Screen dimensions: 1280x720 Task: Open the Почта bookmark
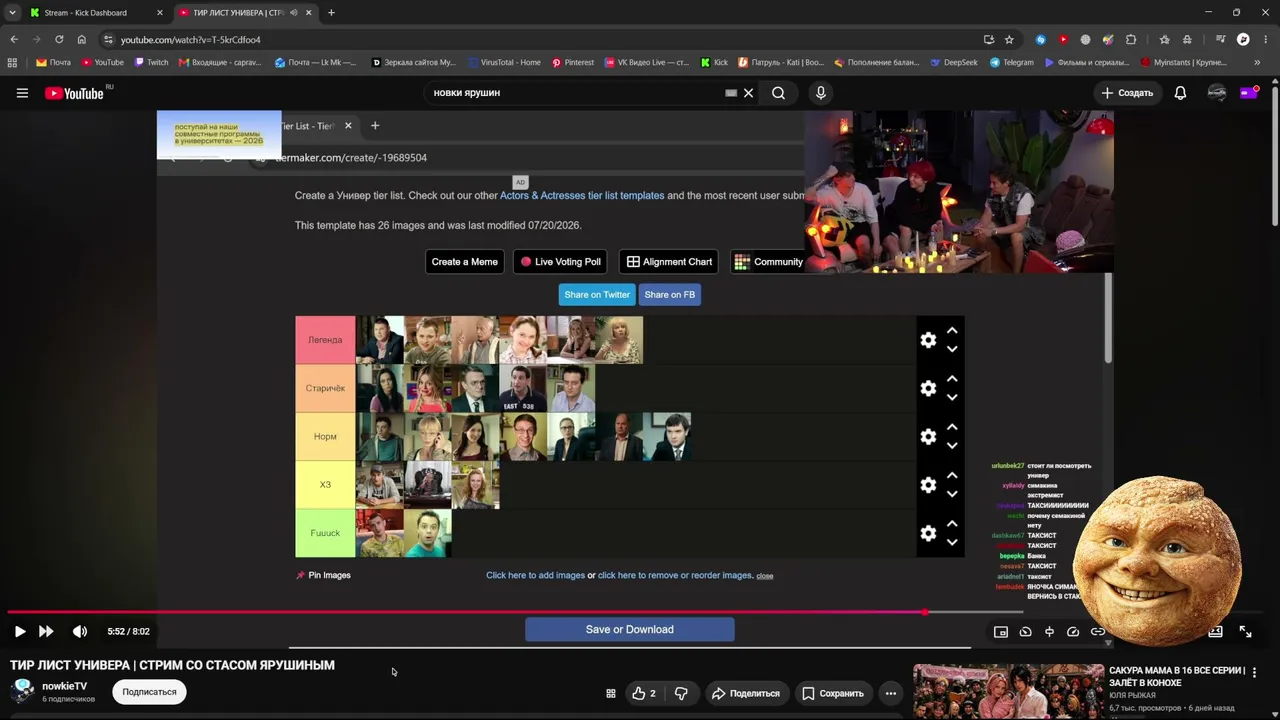tap(53, 62)
